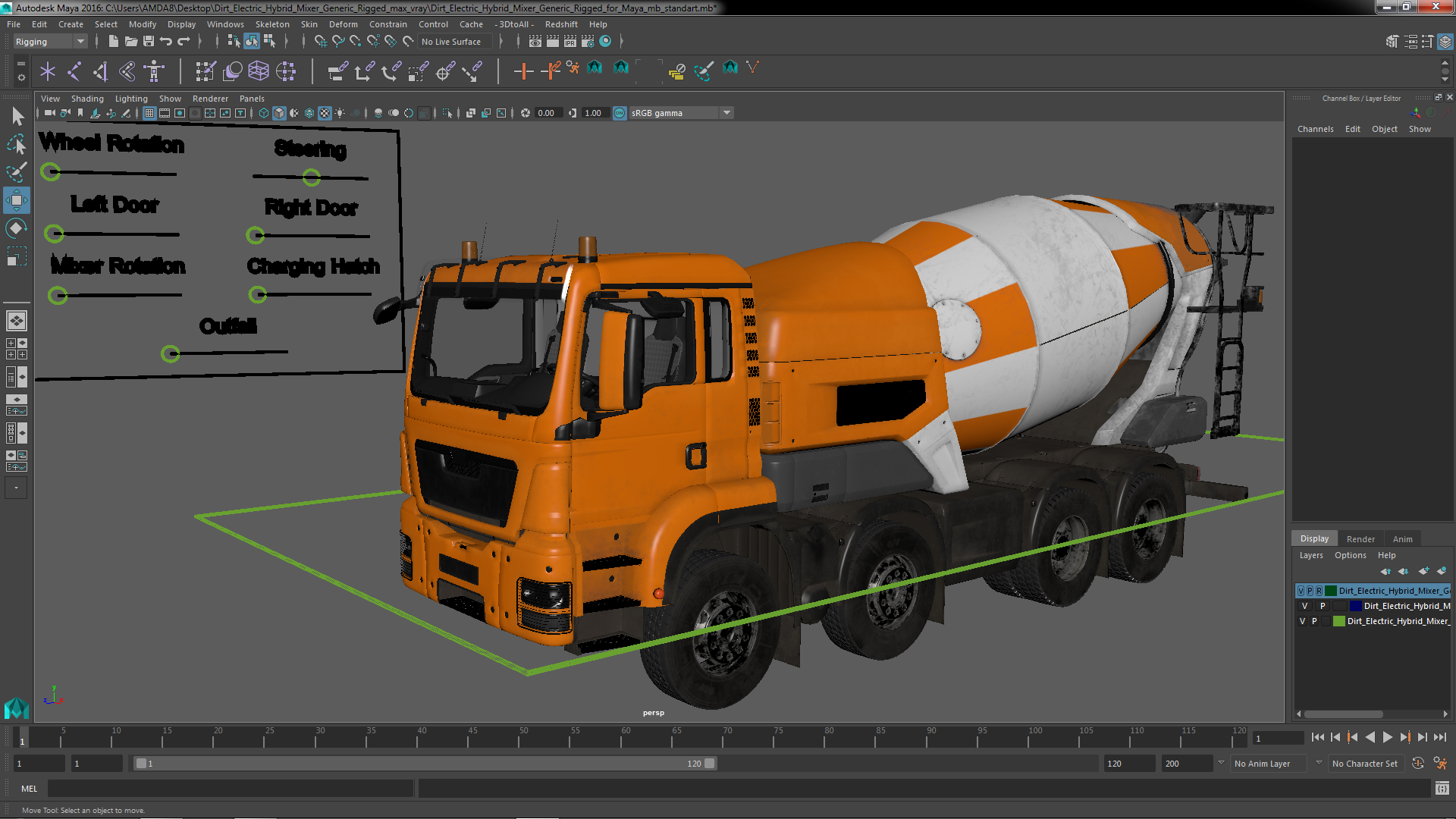Apply a parent constraint from shelf
Image resolution: width=1456 pixels, height=819 pixels.
click(x=337, y=71)
